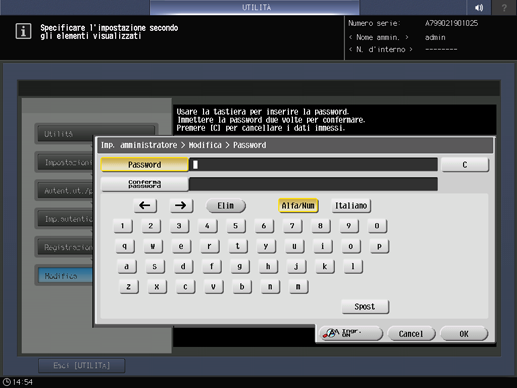Dismiss the keyboard dialog with Cancel
The width and height of the screenshot is (517, 388).
[411, 334]
